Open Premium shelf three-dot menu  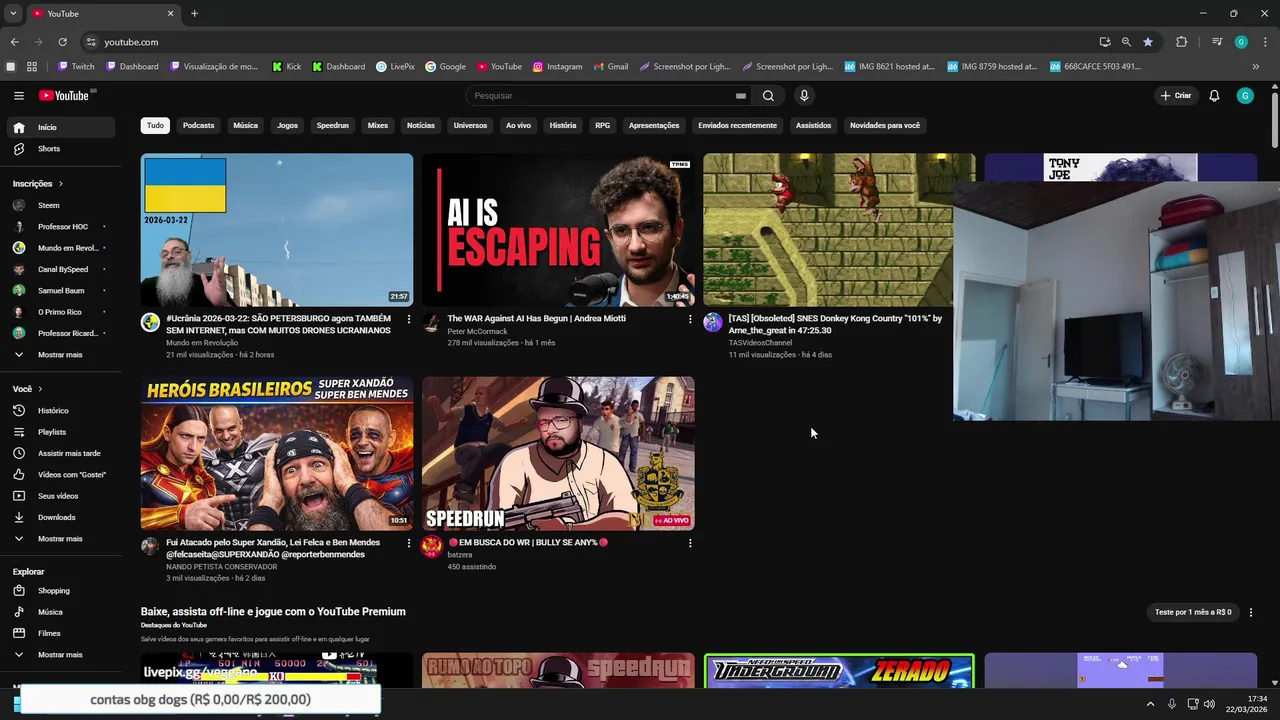click(x=1250, y=612)
